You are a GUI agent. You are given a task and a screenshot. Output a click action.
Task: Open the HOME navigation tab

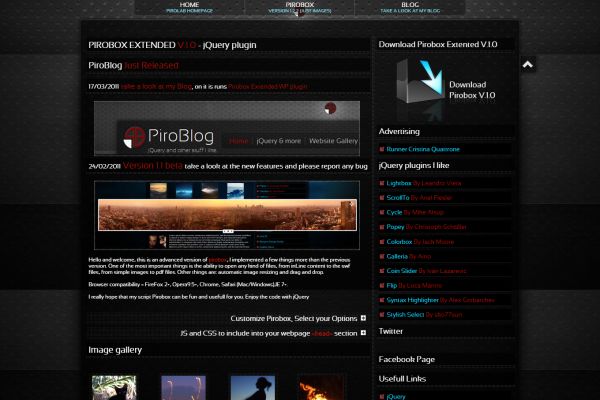(189, 7)
